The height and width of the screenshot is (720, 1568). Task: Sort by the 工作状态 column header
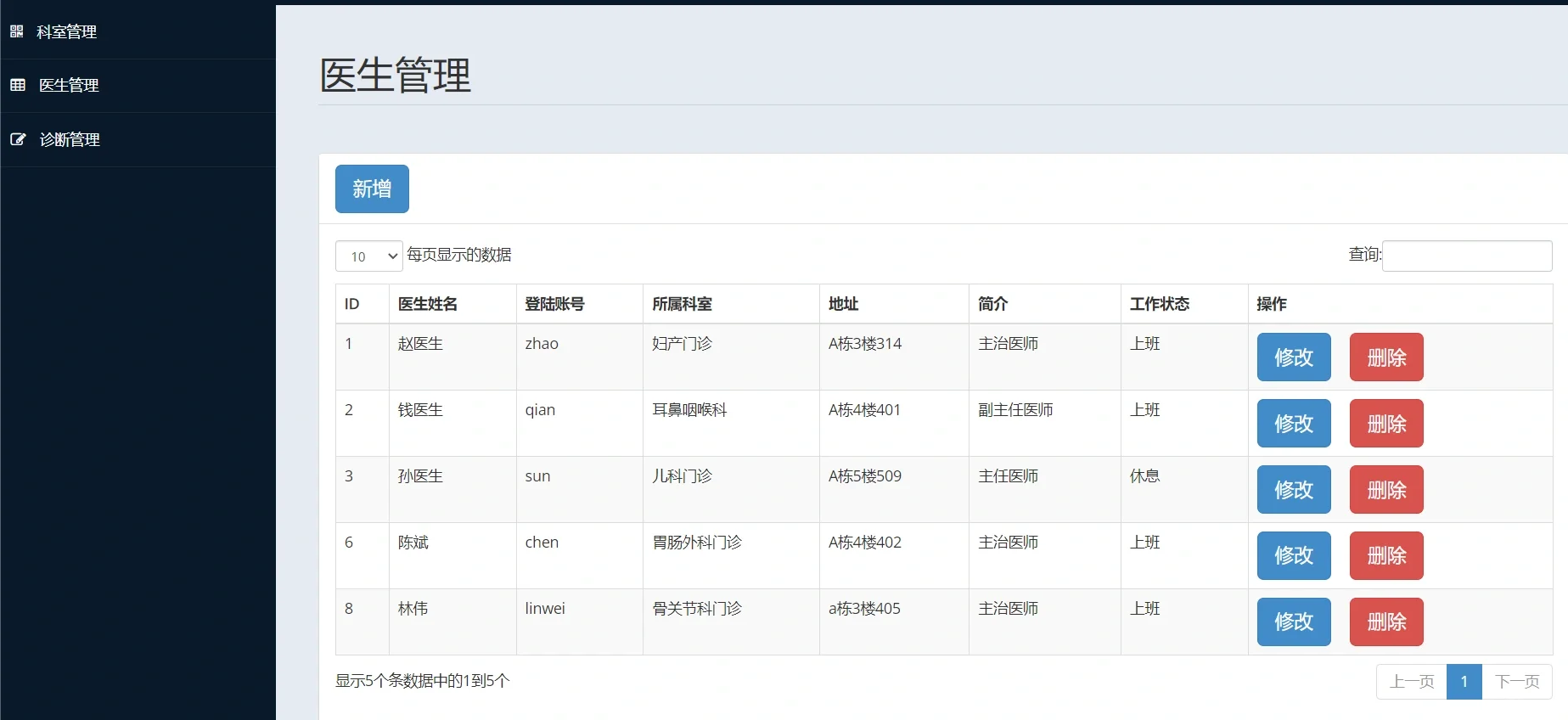1184,304
